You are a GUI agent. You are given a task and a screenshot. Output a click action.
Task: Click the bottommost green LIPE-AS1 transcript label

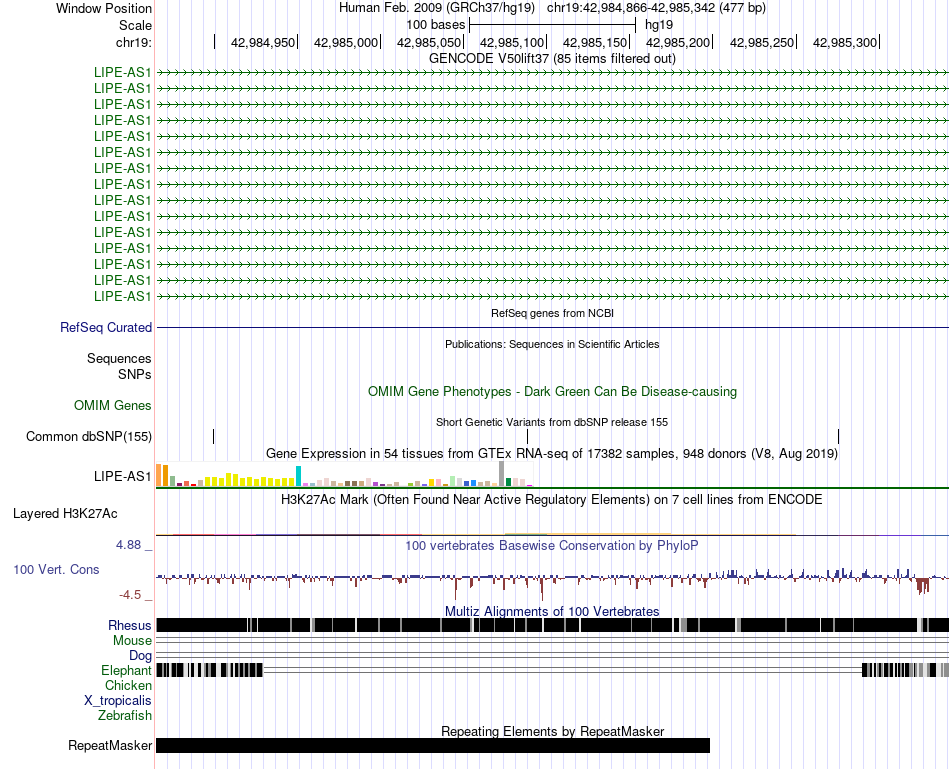click(122, 296)
